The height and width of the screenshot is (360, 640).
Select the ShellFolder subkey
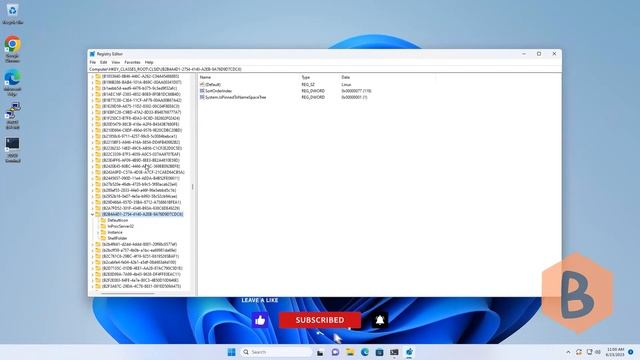(x=117, y=238)
